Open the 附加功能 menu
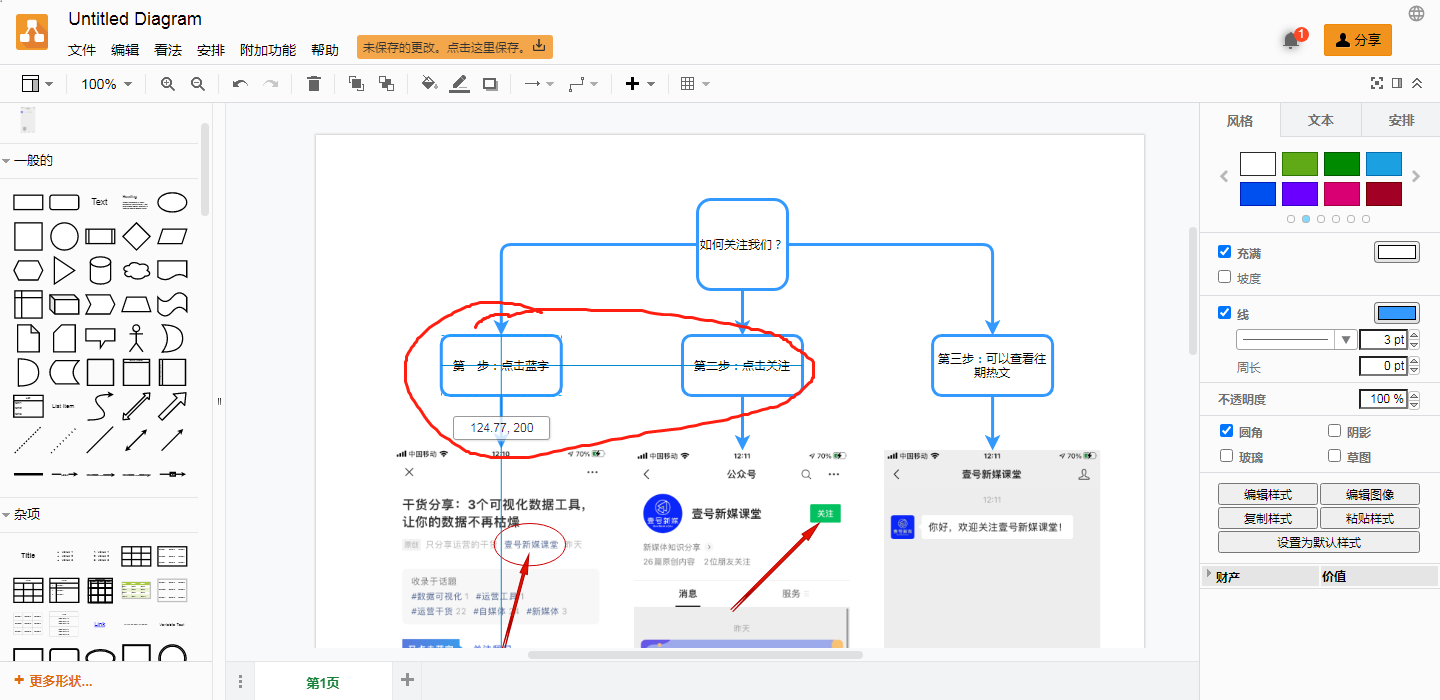The height and width of the screenshot is (700, 1440). [x=268, y=50]
